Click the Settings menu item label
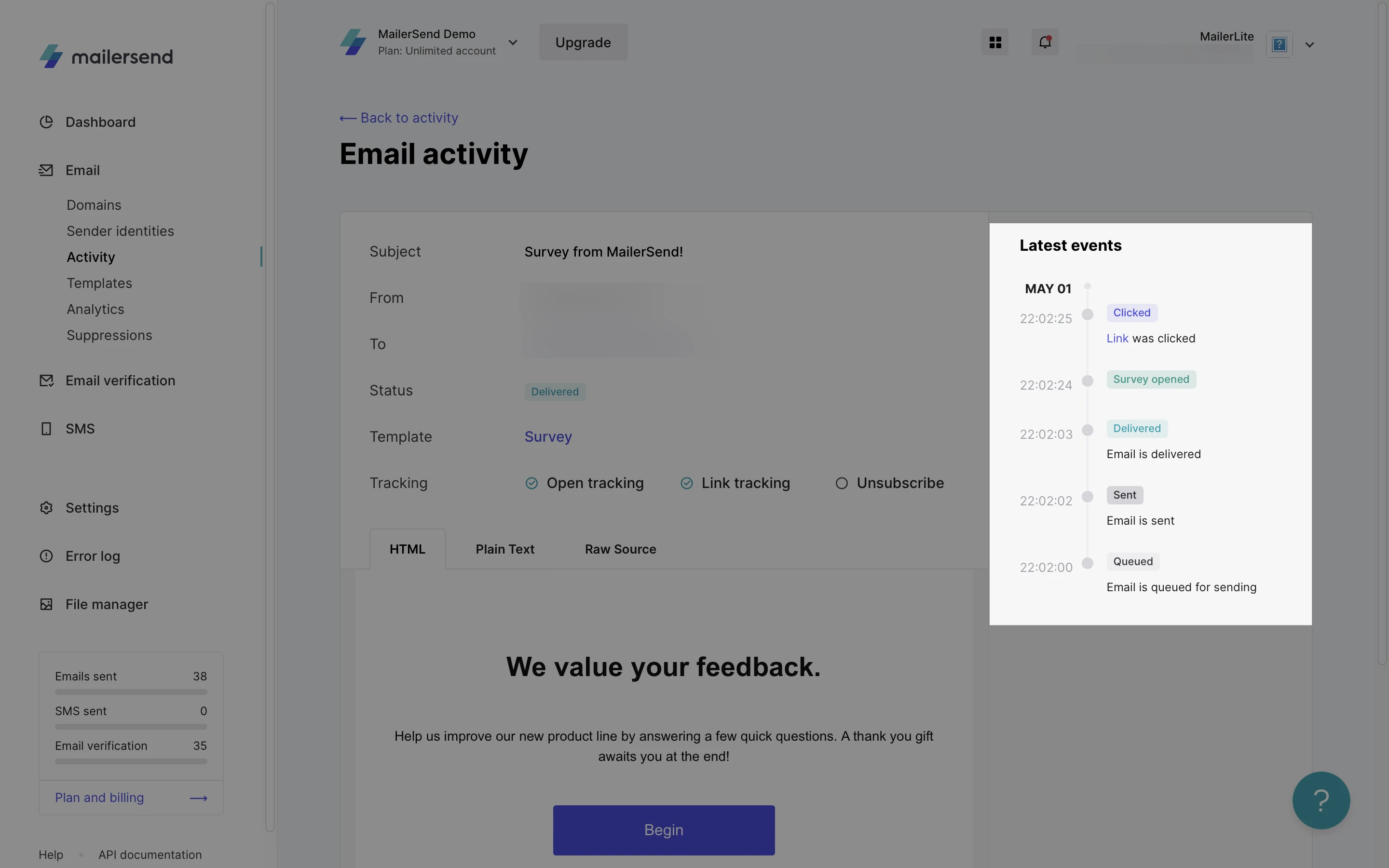The height and width of the screenshot is (868, 1389). [x=92, y=508]
